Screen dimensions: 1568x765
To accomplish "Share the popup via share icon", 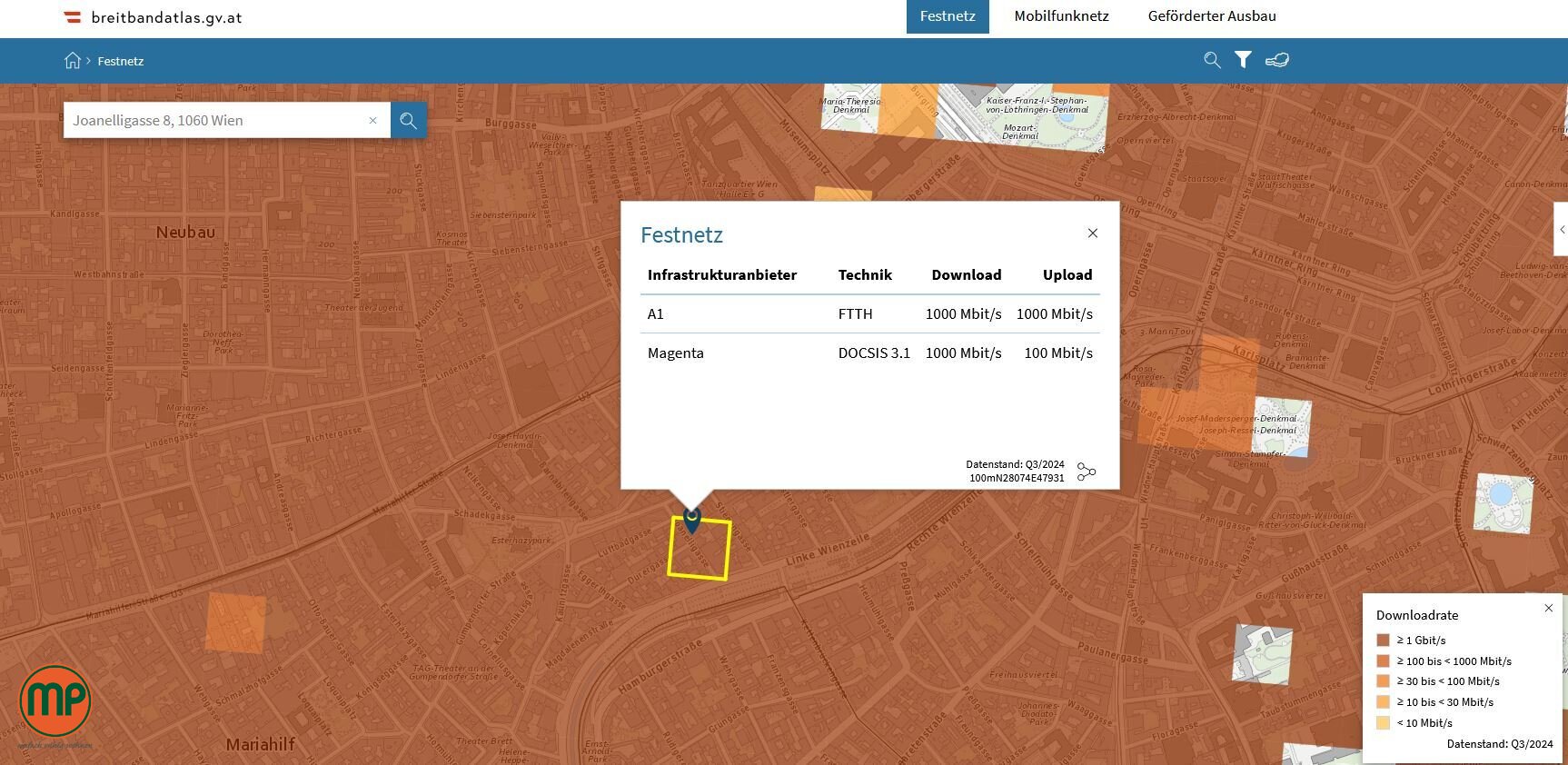I will click(x=1087, y=472).
